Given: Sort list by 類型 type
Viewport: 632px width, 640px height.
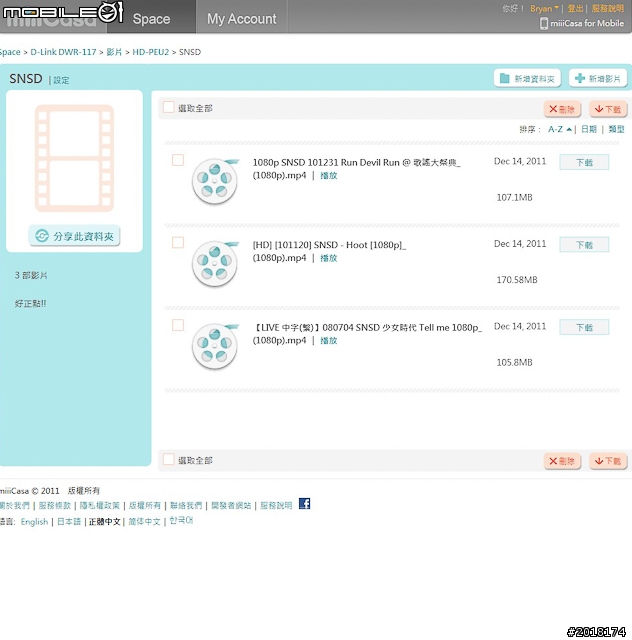Looking at the screenshot, I should point(616,129).
